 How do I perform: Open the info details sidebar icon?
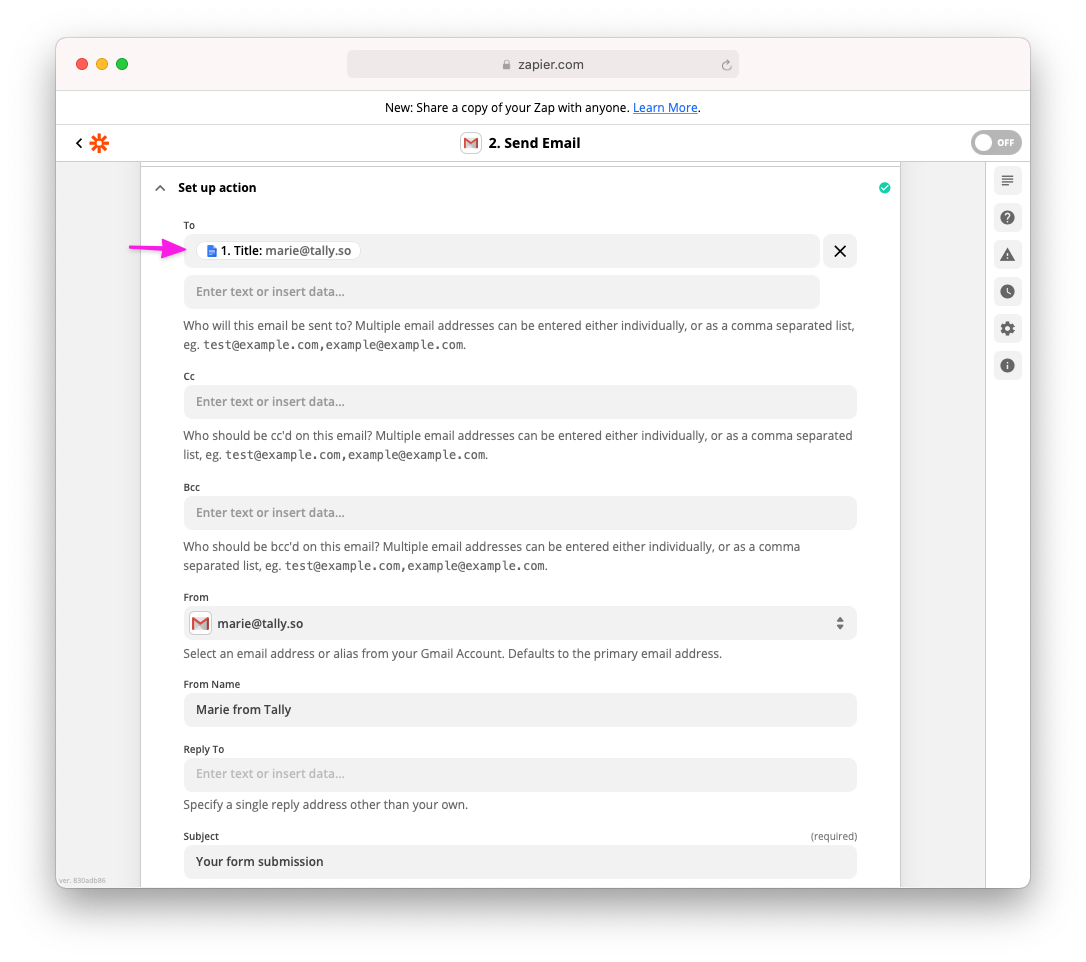1007,366
